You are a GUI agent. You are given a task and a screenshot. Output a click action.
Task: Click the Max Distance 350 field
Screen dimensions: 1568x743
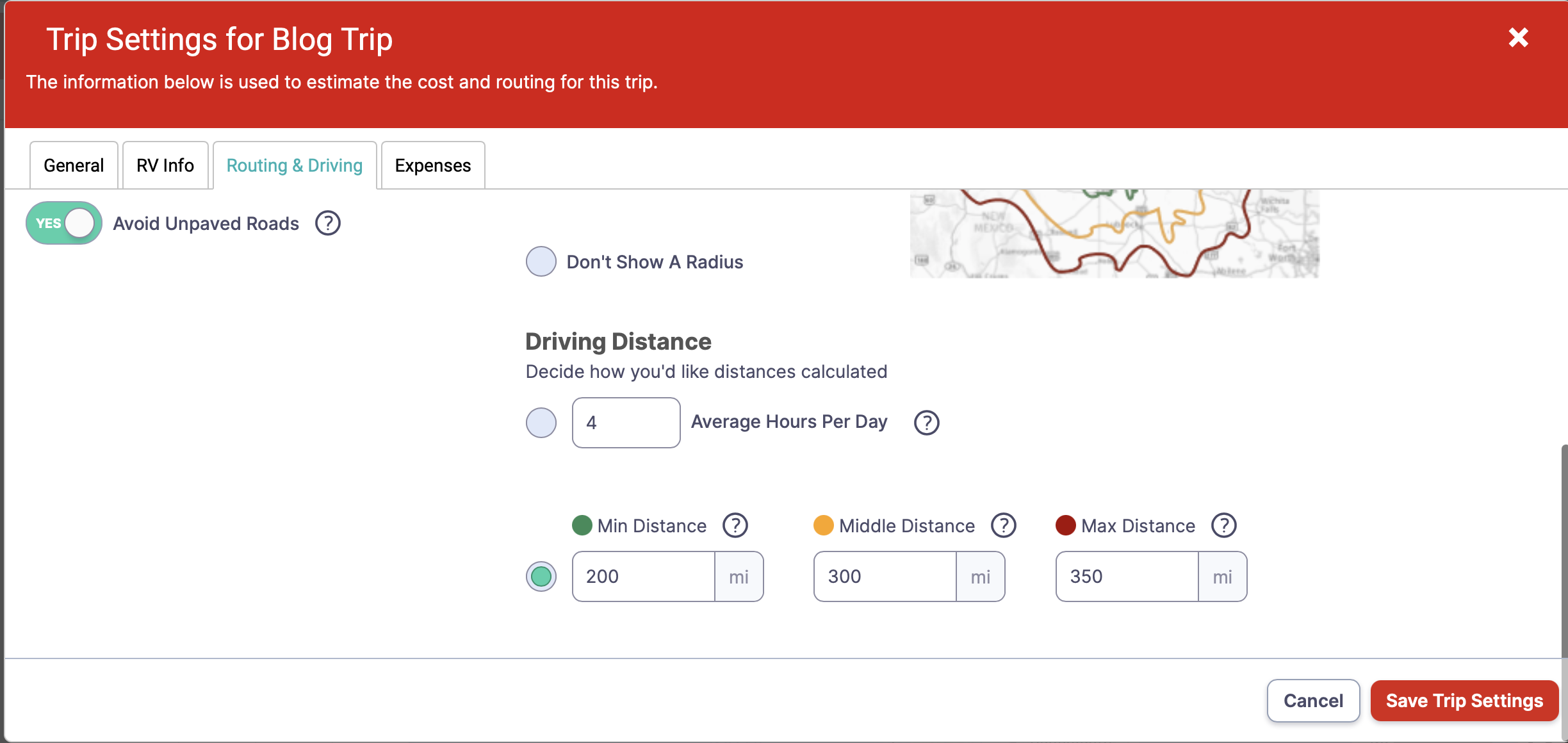[x=1127, y=576]
